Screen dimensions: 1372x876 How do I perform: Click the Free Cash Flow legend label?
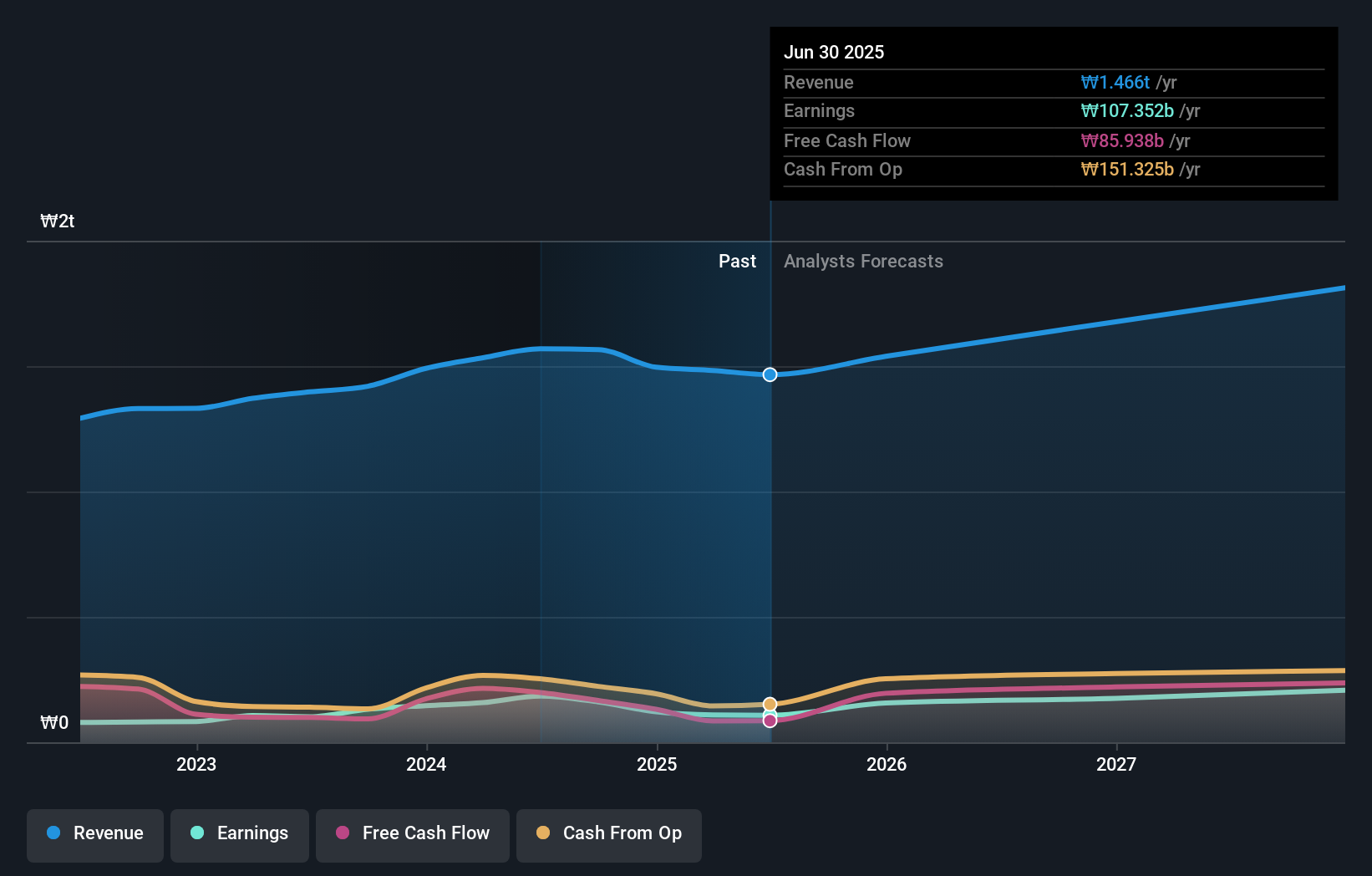pos(425,833)
